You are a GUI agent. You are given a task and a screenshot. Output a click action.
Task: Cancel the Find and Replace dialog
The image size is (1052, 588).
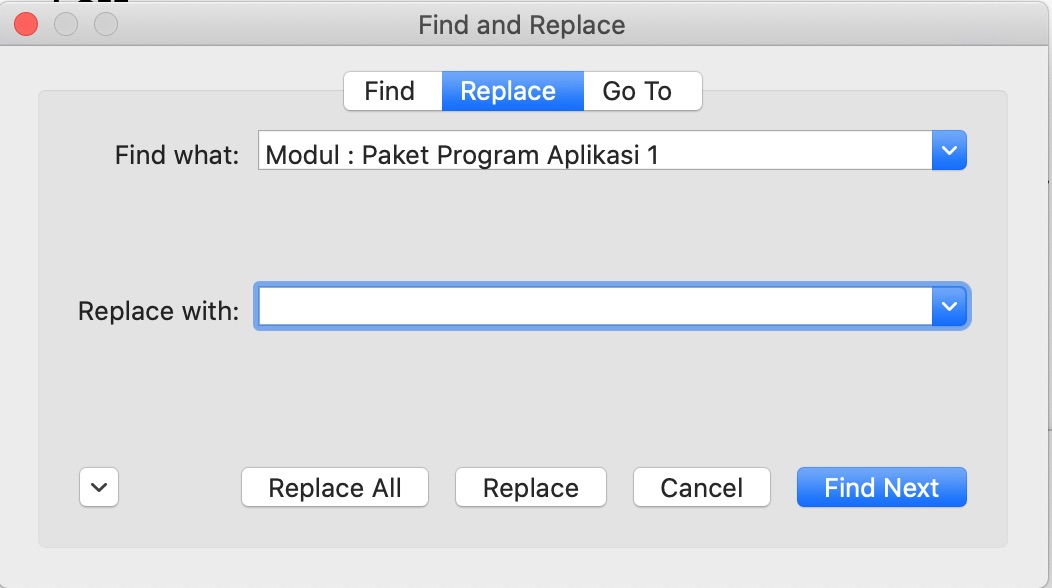701,488
